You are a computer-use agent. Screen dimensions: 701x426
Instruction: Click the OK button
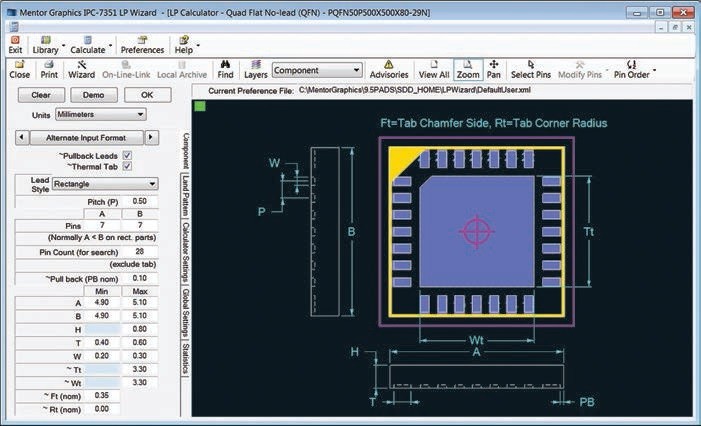(x=147, y=95)
